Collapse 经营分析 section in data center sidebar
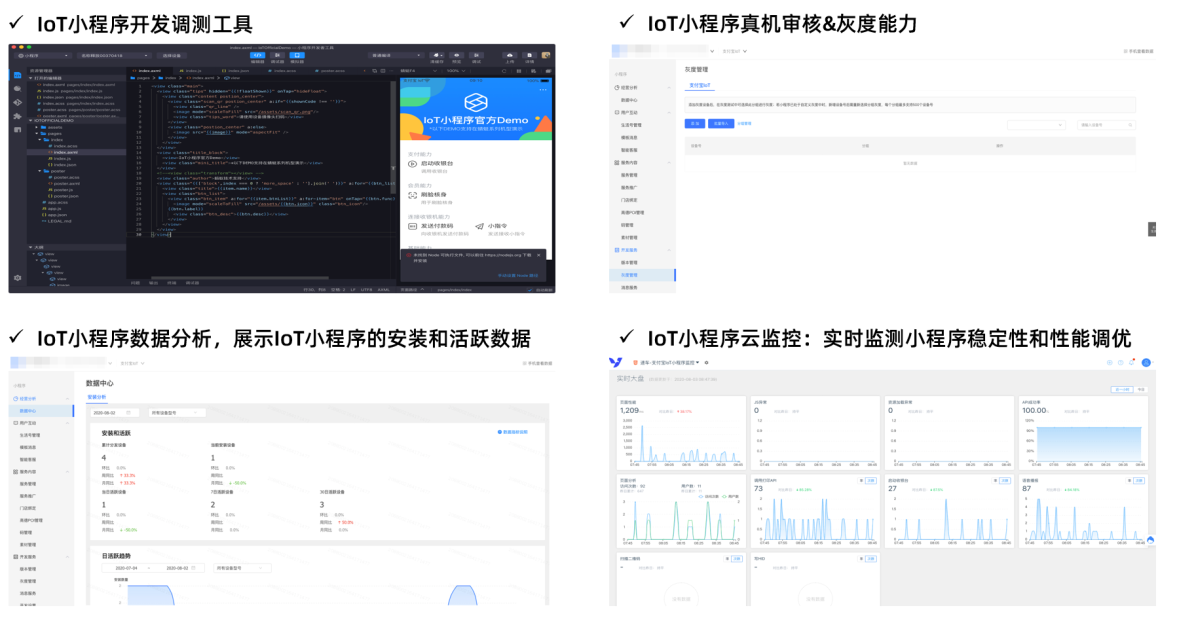This screenshot has width=1177, height=629. (67, 399)
